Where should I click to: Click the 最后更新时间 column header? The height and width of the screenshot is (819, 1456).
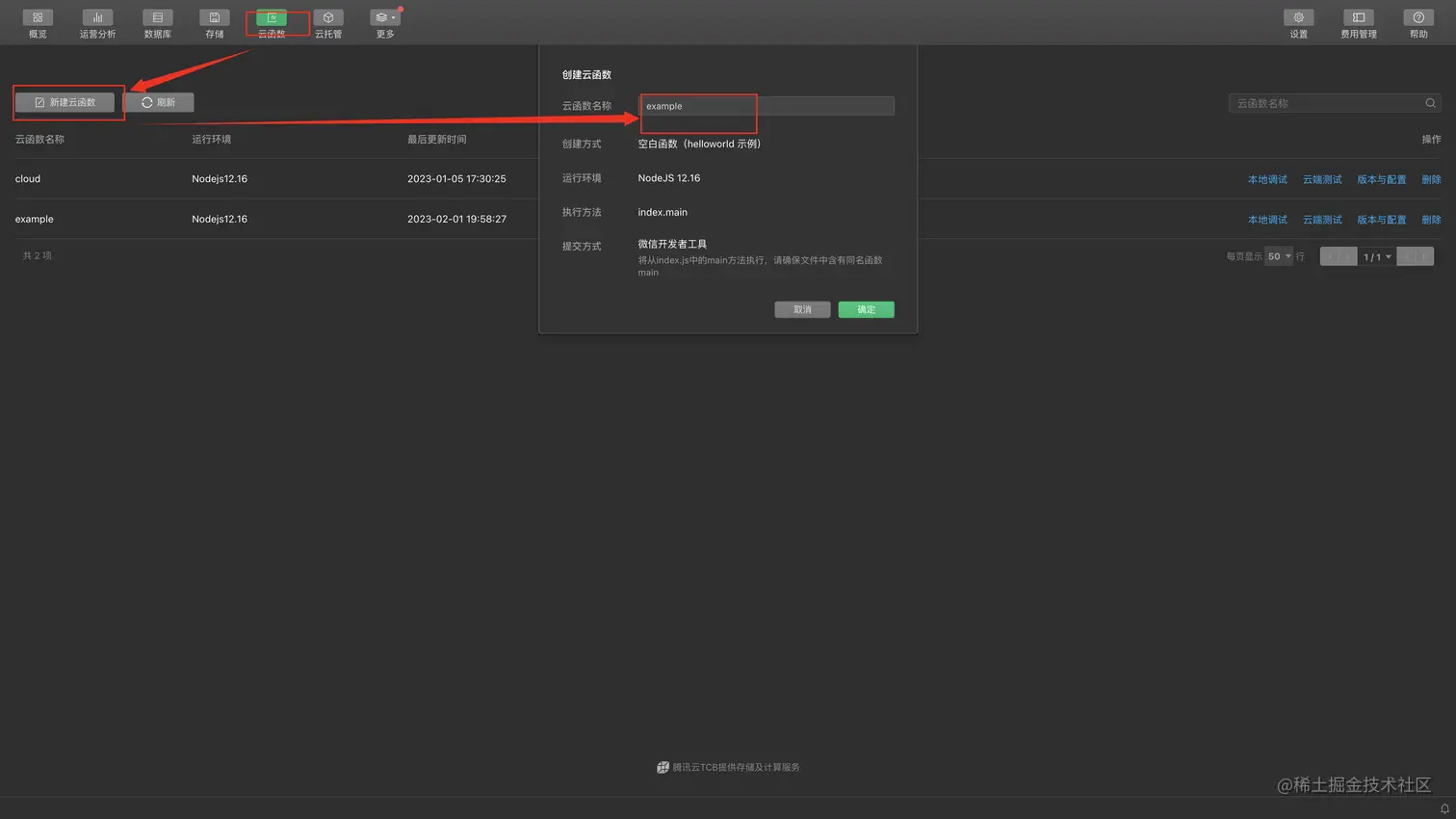(437, 140)
